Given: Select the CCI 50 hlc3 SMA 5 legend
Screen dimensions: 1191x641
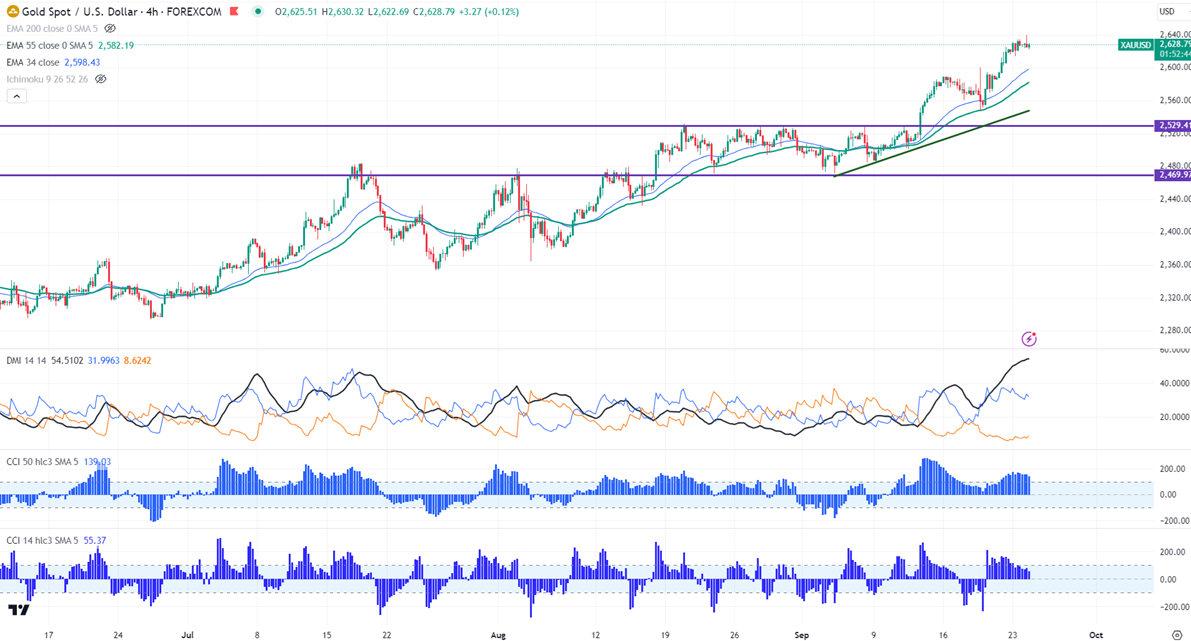Looking at the screenshot, I should click(43, 462).
